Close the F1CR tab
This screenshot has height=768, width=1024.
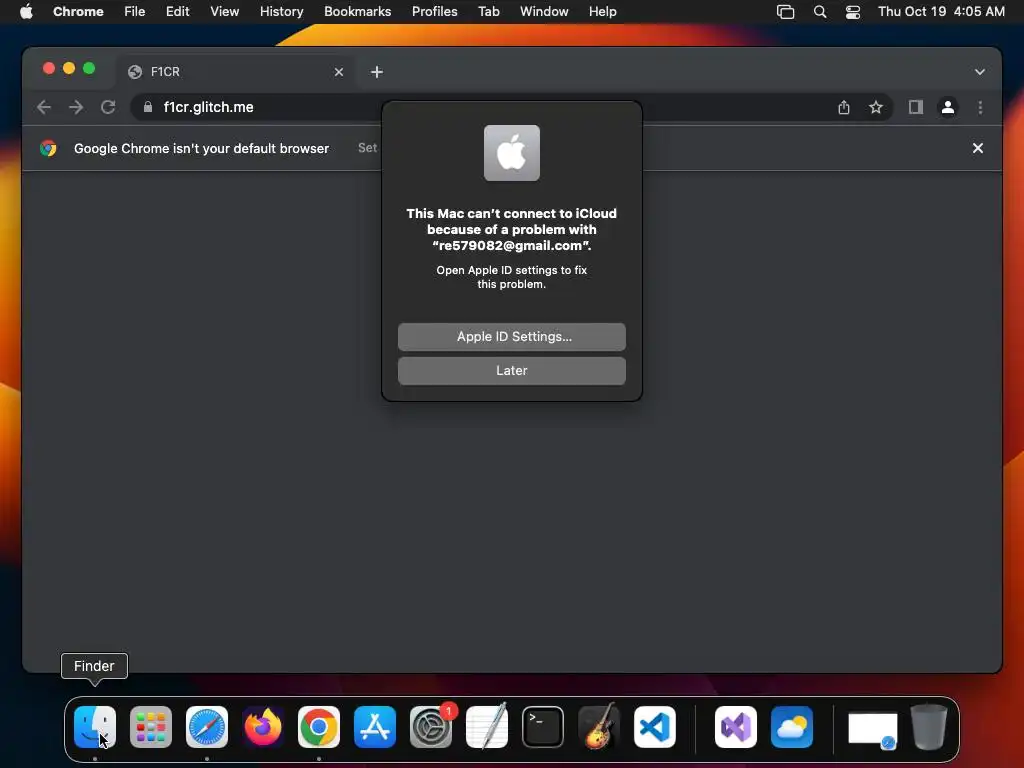[x=338, y=72]
